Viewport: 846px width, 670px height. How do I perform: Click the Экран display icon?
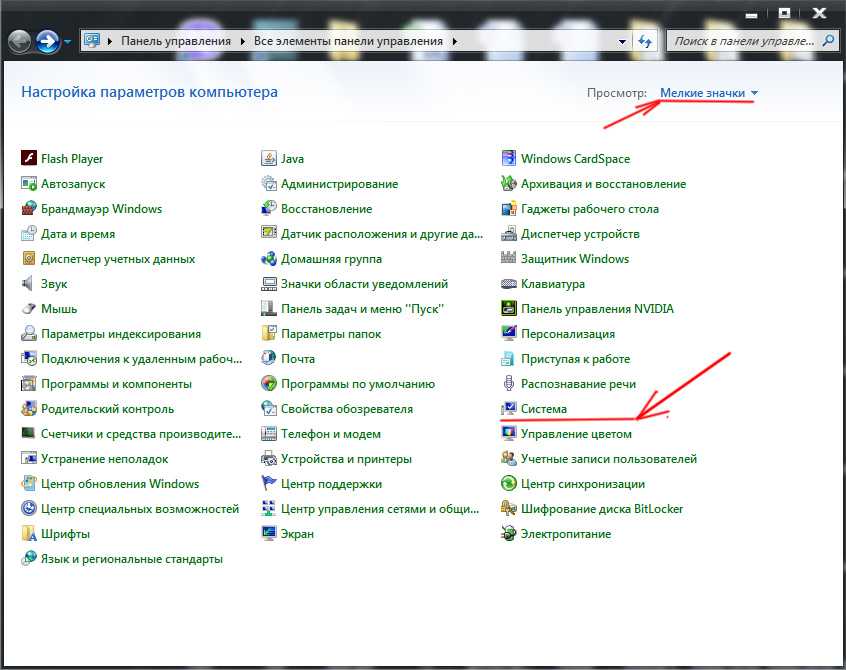pos(269,534)
